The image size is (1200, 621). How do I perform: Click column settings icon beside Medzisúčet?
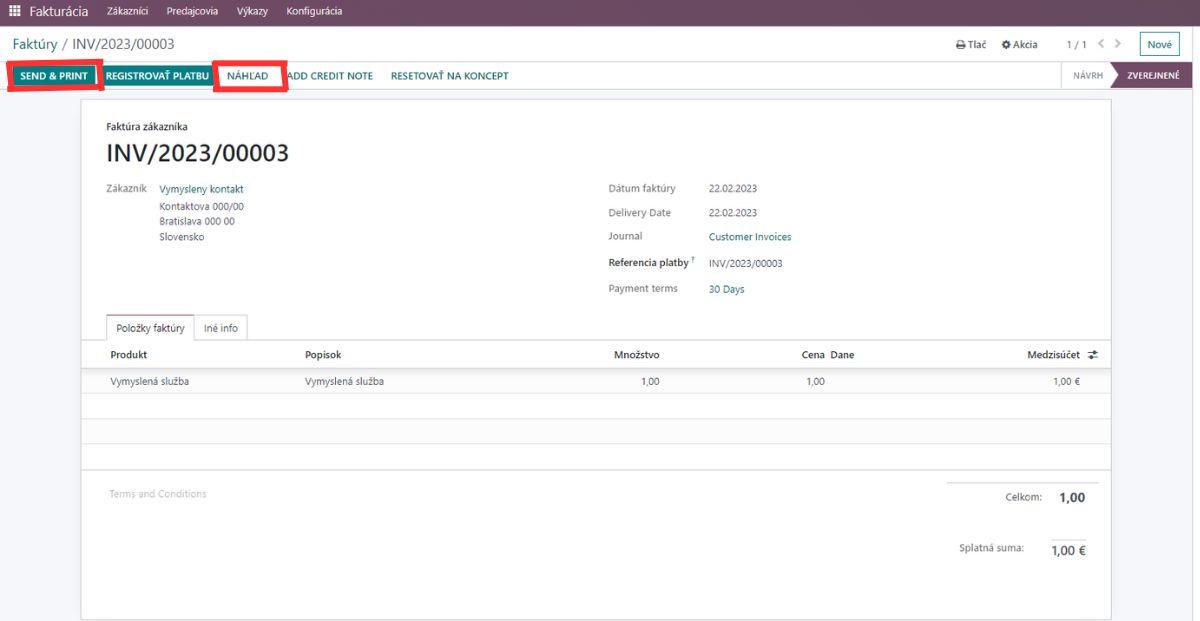(1093, 355)
